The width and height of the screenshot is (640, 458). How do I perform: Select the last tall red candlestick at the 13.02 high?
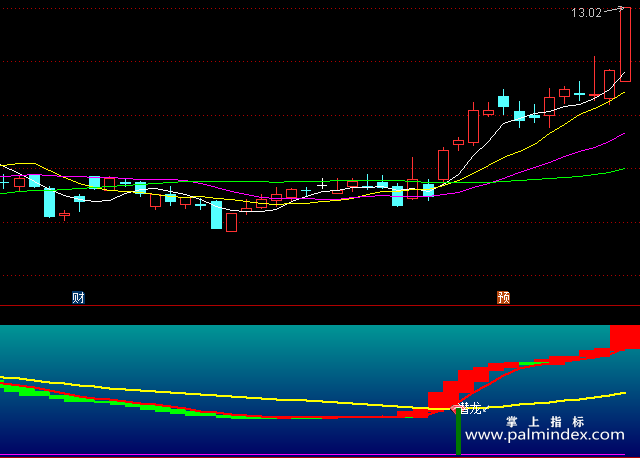pyautogui.click(x=625, y=44)
